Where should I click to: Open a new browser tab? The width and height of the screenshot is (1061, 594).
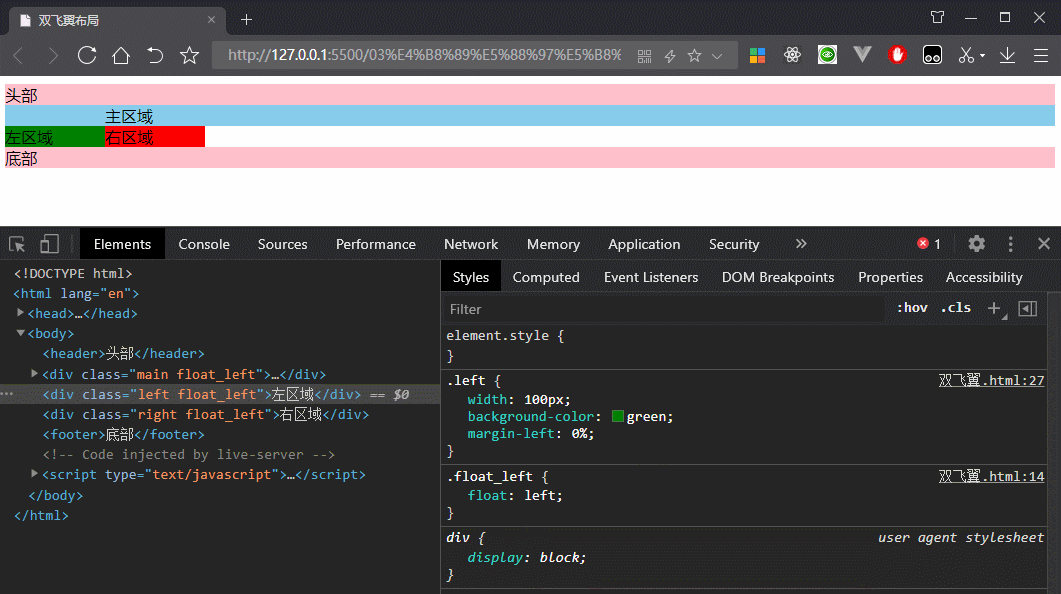coord(246,20)
